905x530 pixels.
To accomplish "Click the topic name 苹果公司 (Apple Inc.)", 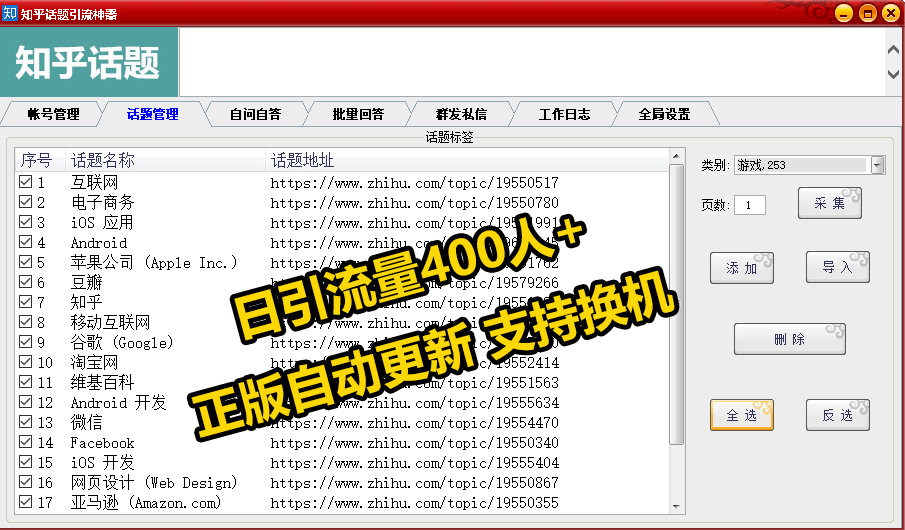I will coord(154,263).
